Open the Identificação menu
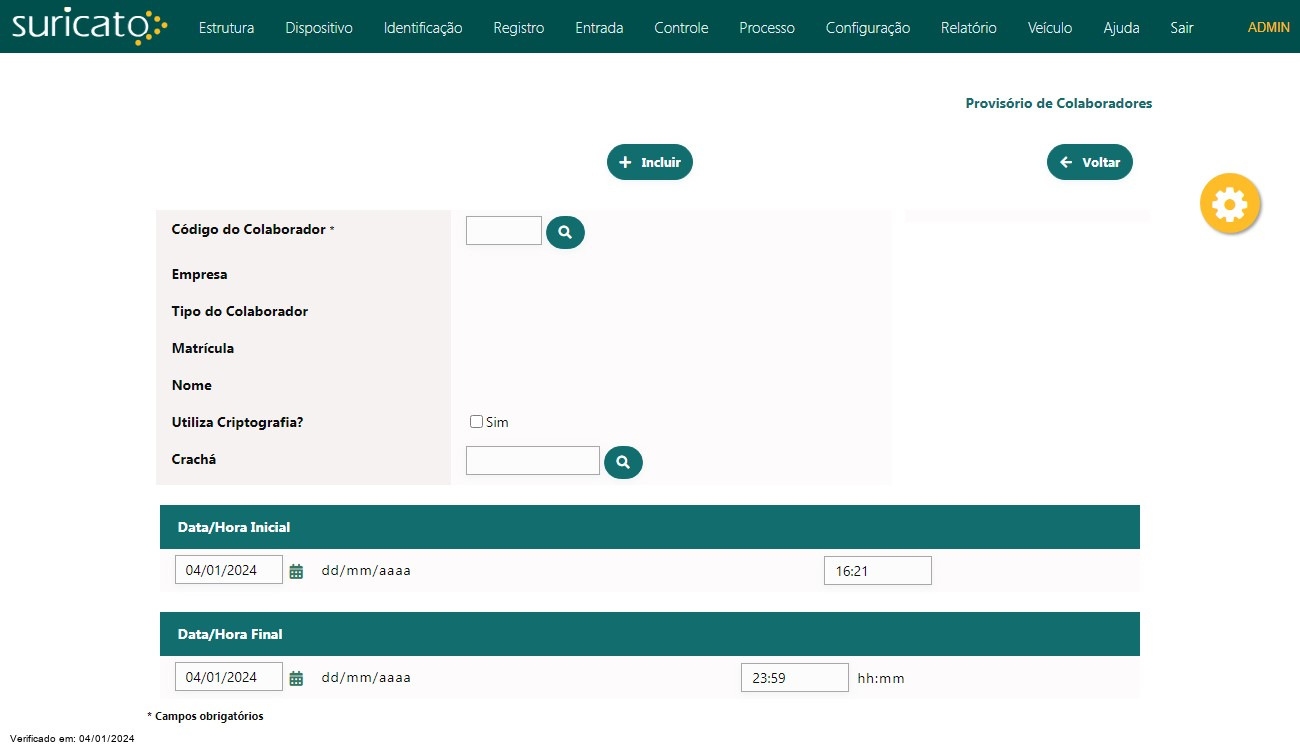Image resolution: width=1300 pixels, height=753 pixels. click(x=423, y=28)
